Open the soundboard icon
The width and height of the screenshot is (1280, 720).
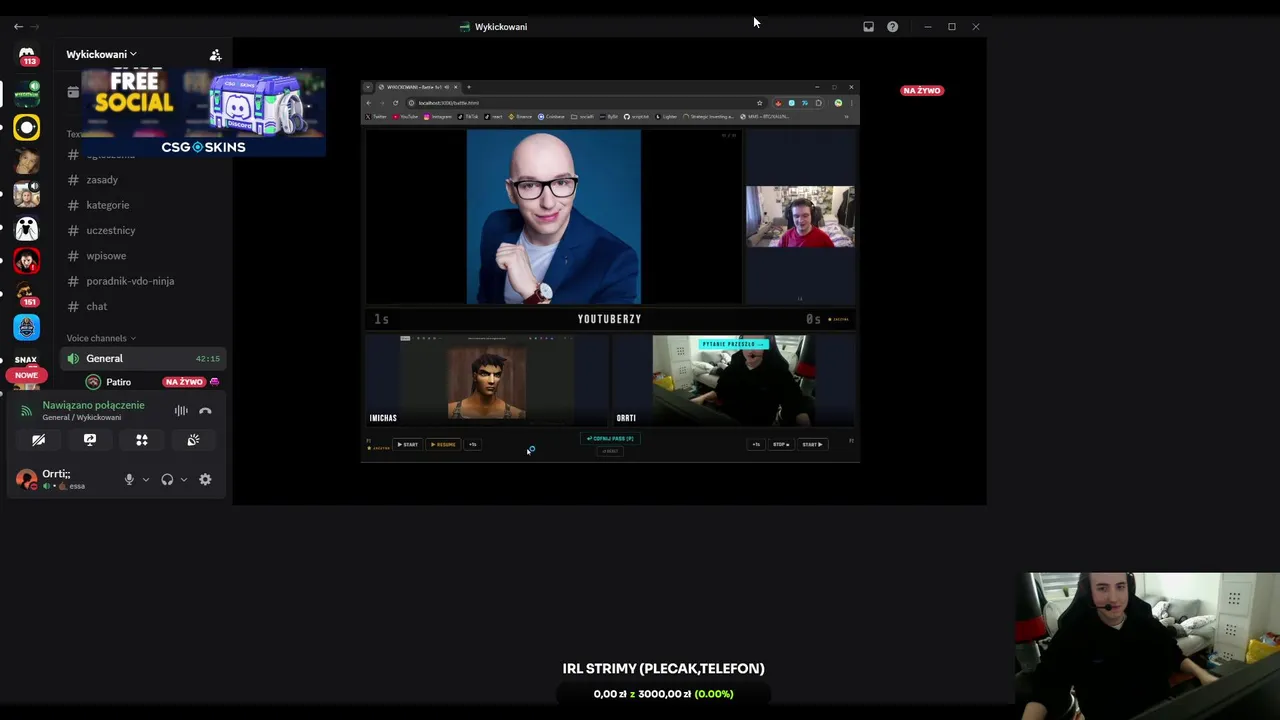(193, 440)
